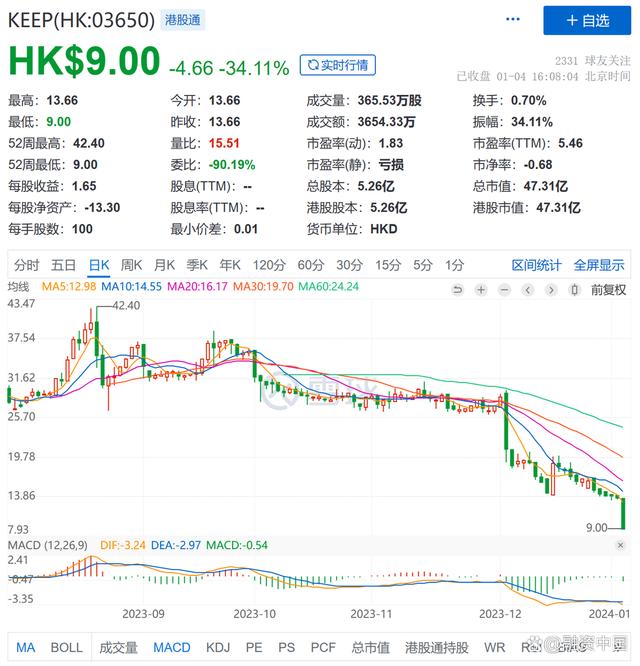Click the 量比 15.51 value
Screen dimensions: 640x666
(224, 143)
